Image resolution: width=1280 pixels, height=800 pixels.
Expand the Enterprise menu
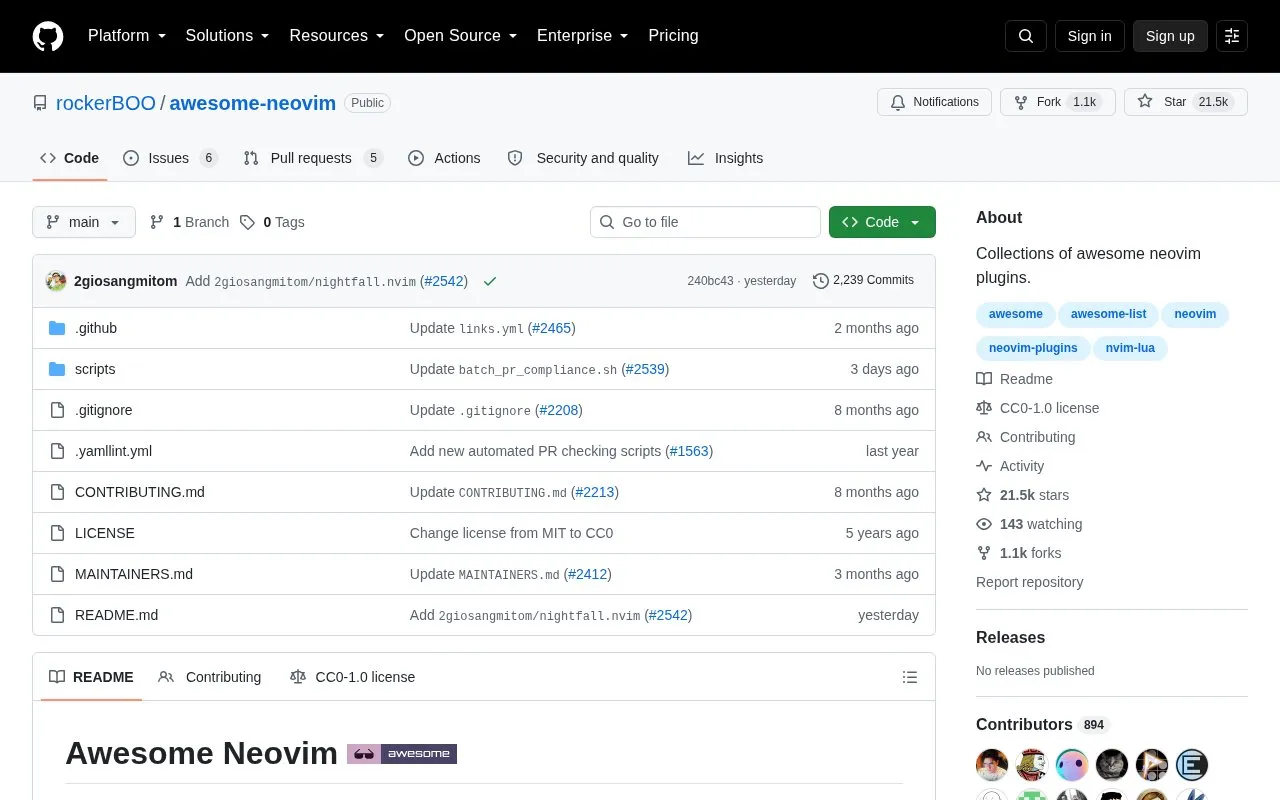(583, 36)
